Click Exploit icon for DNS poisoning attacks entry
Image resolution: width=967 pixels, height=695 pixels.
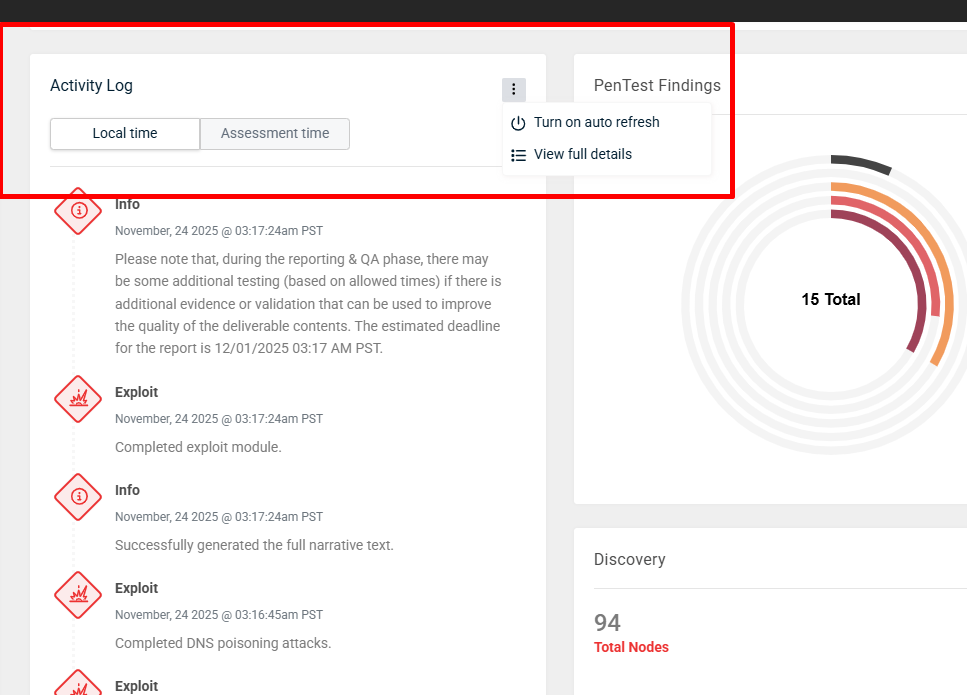point(78,594)
